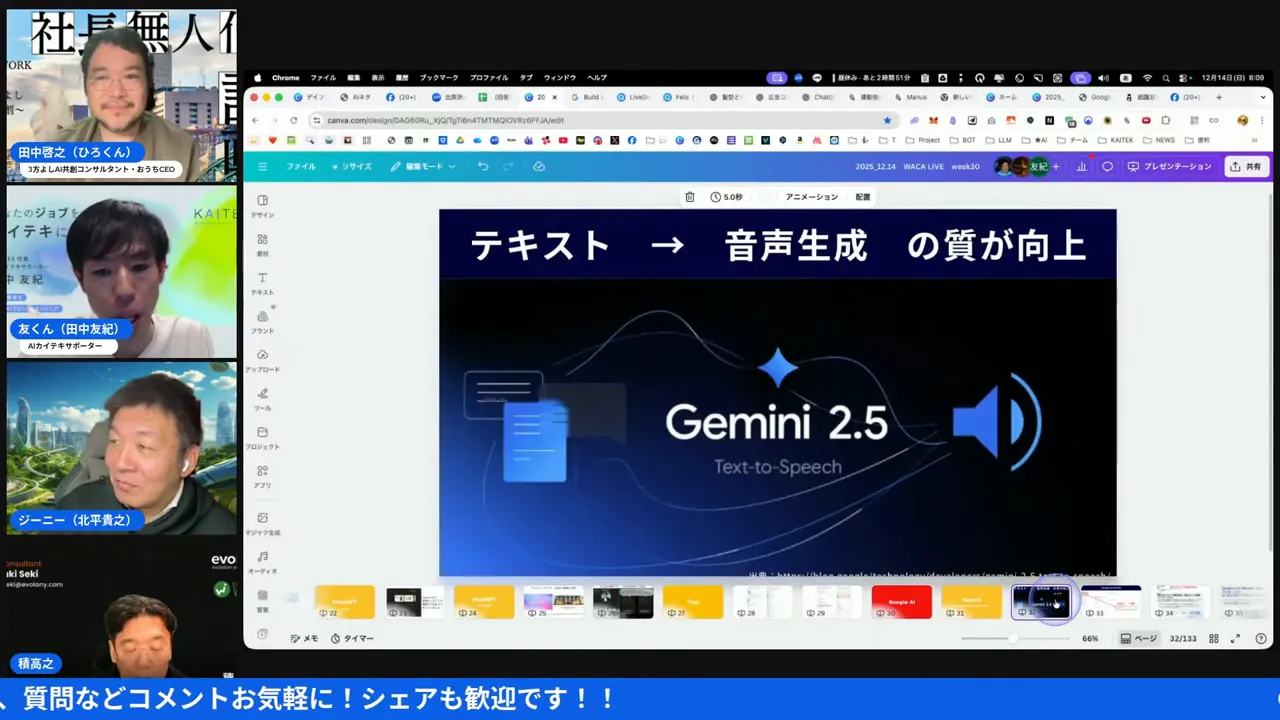Enter fullscreen with the expand arrows toggle
The image size is (1280, 720).
pyautogui.click(x=1235, y=638)
